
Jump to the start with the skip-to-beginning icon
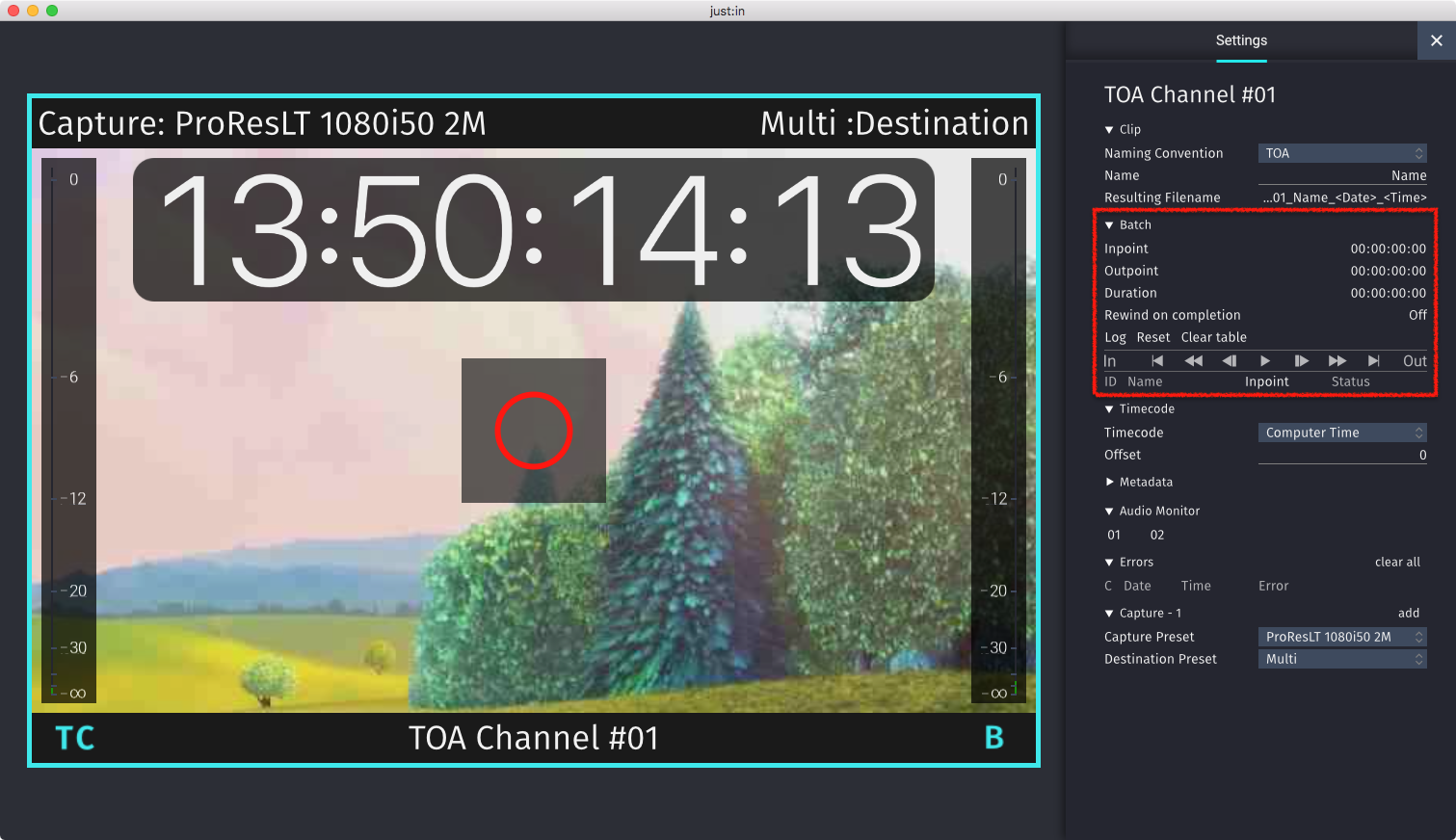pos(1157,361)
